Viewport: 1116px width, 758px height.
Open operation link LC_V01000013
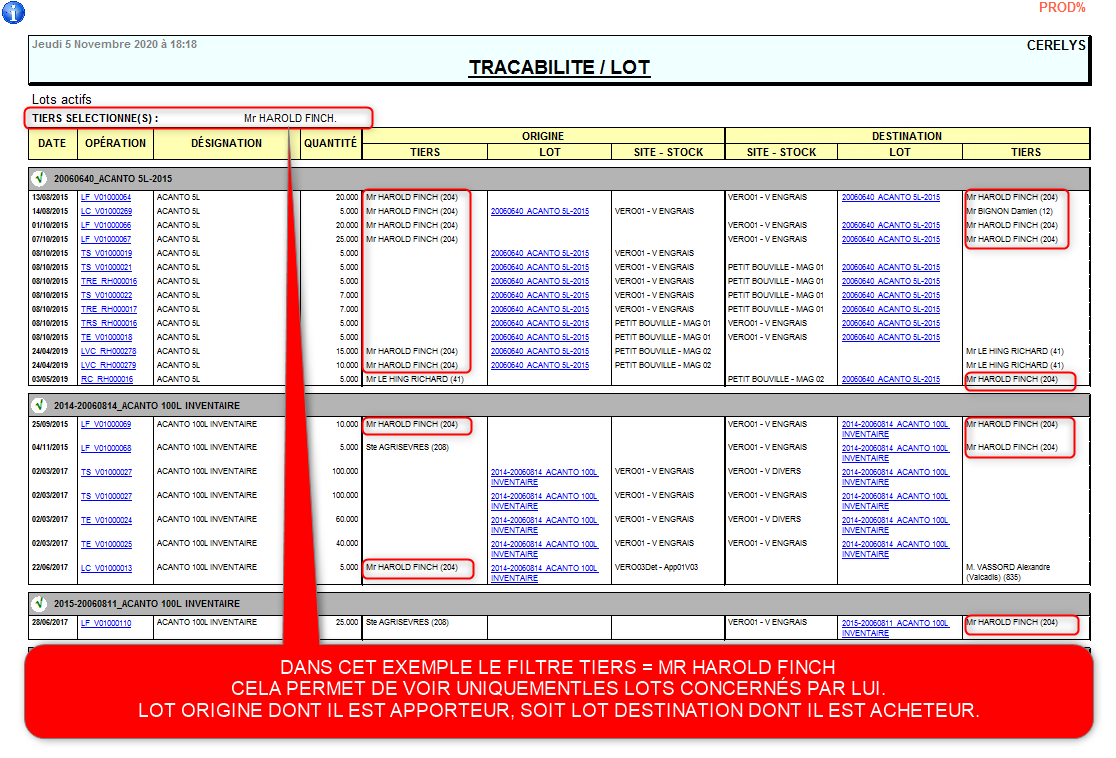[x=106, y=568]
